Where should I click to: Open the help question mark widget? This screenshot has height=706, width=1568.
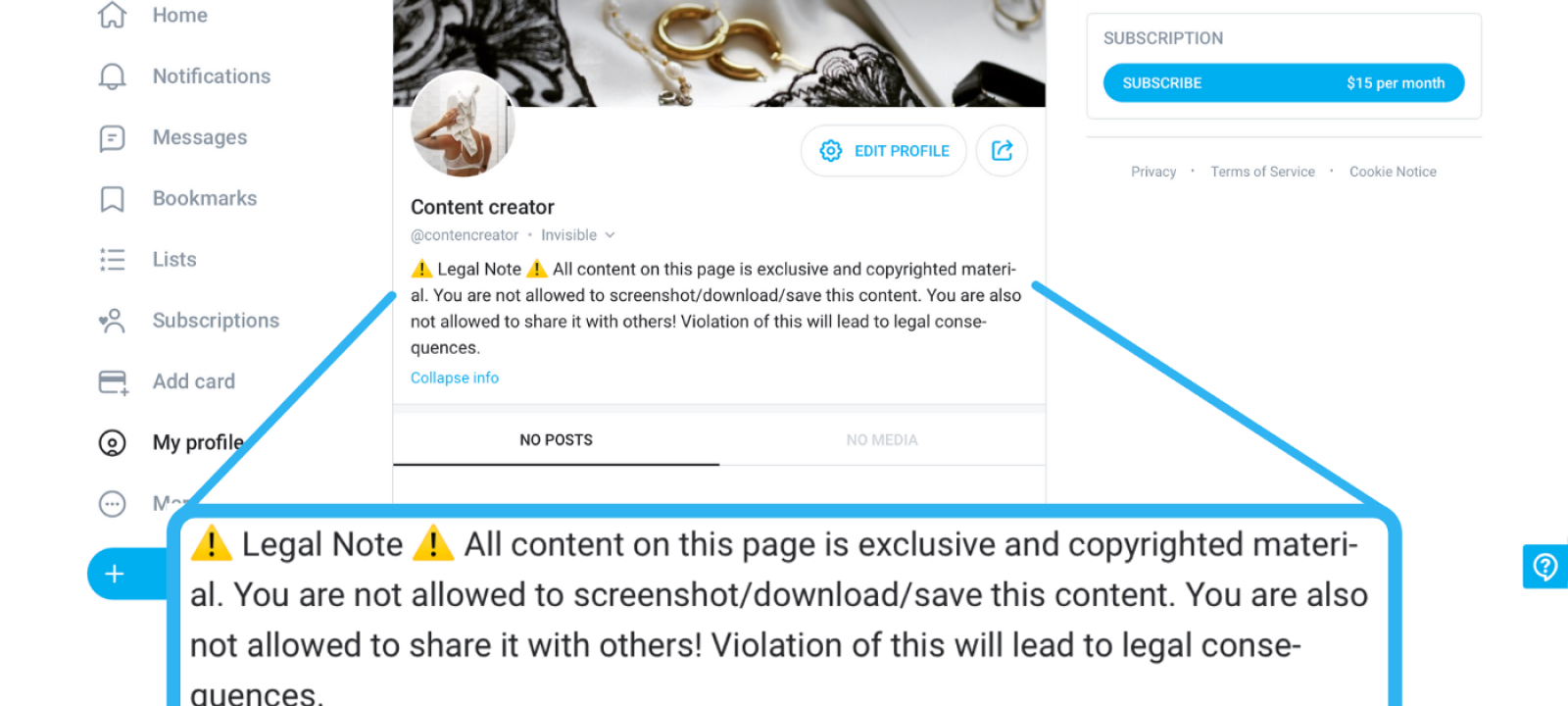(x=1545, y=567)
